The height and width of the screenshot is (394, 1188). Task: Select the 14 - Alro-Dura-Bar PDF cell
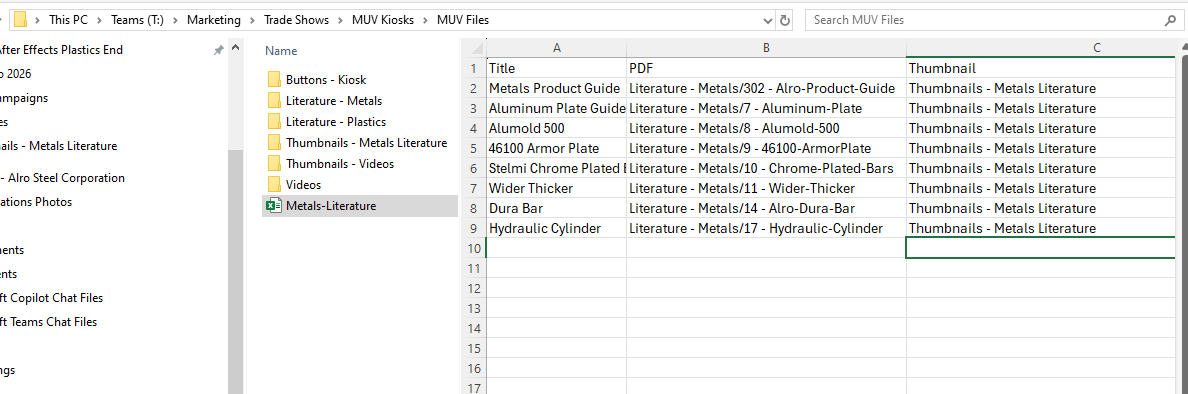point(766,208)
